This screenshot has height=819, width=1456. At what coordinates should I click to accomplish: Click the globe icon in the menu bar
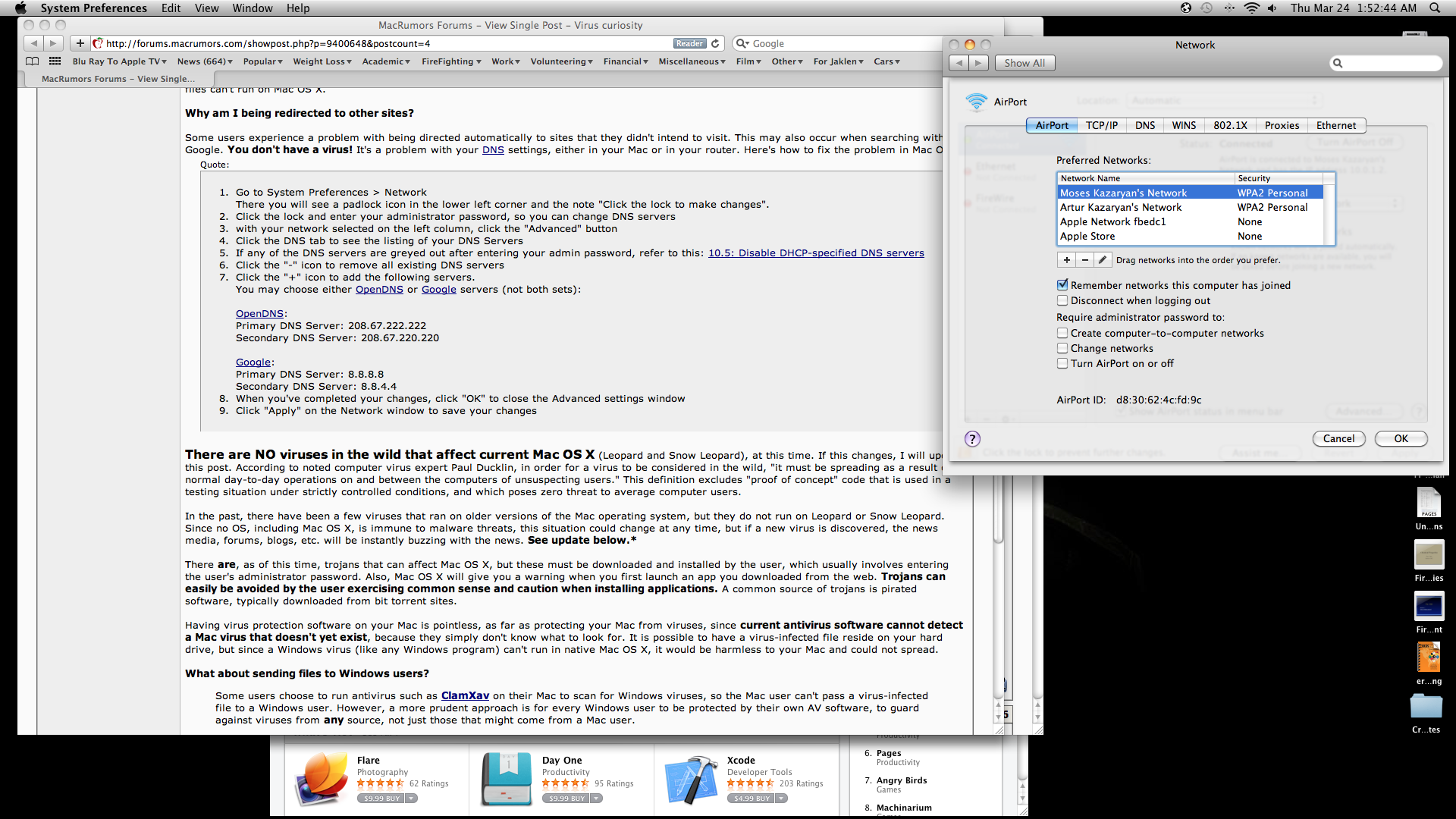1185,8
